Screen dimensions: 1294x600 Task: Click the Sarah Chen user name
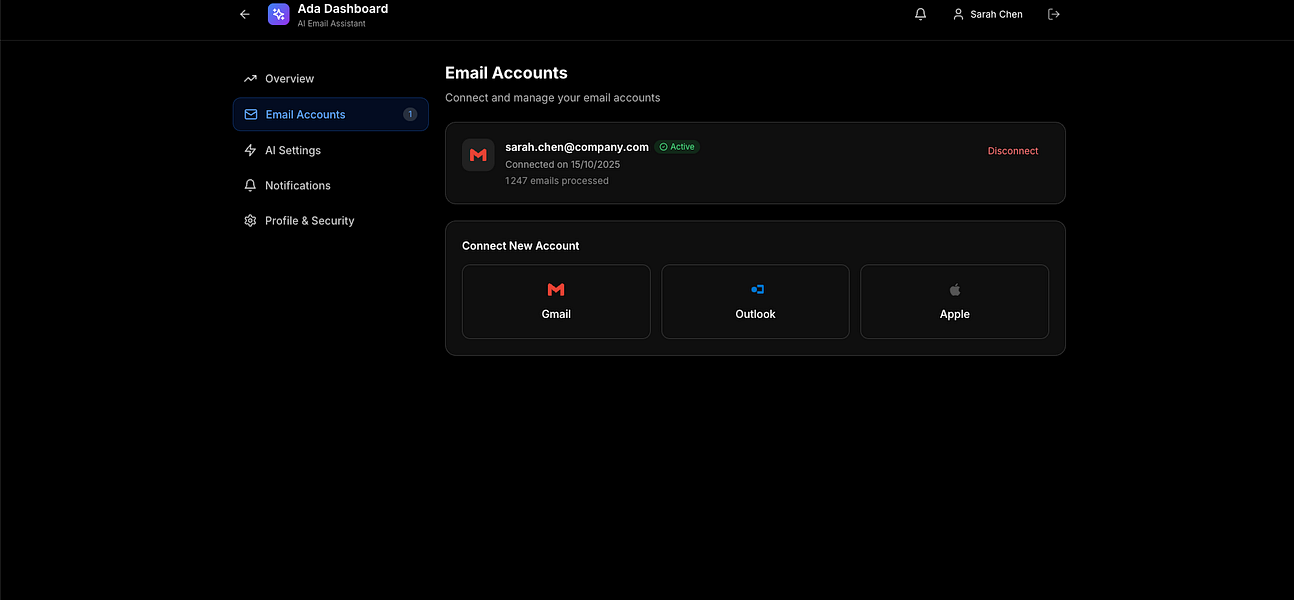point(996,15)
